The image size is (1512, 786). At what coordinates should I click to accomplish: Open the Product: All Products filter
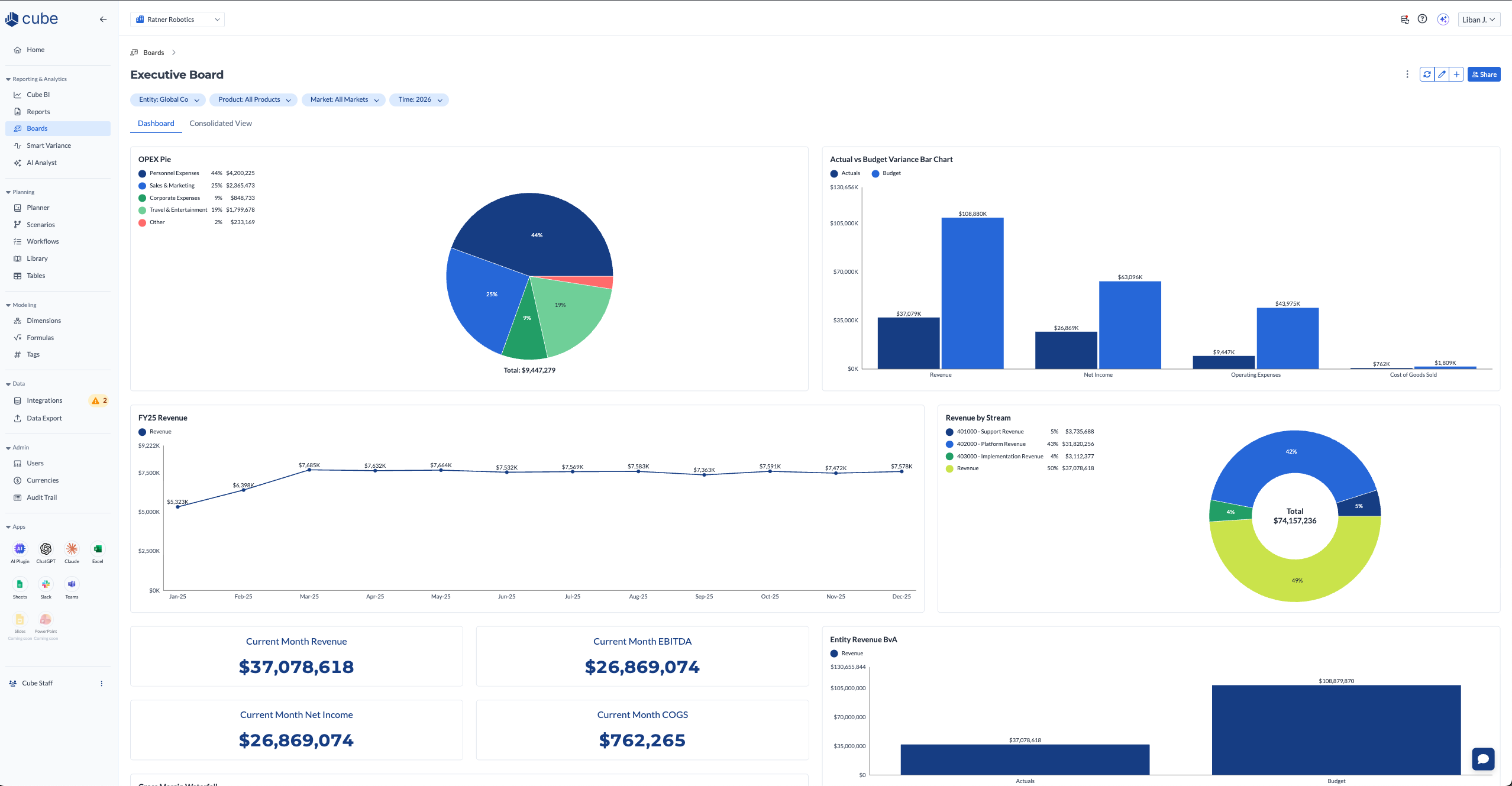pos(254,100)
